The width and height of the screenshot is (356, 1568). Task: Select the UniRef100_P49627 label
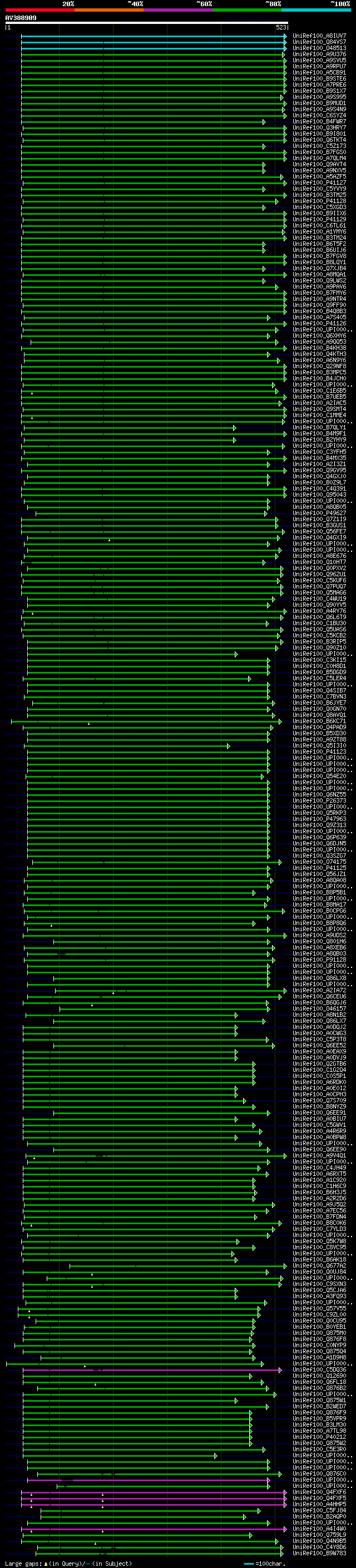tap(319, 513)
